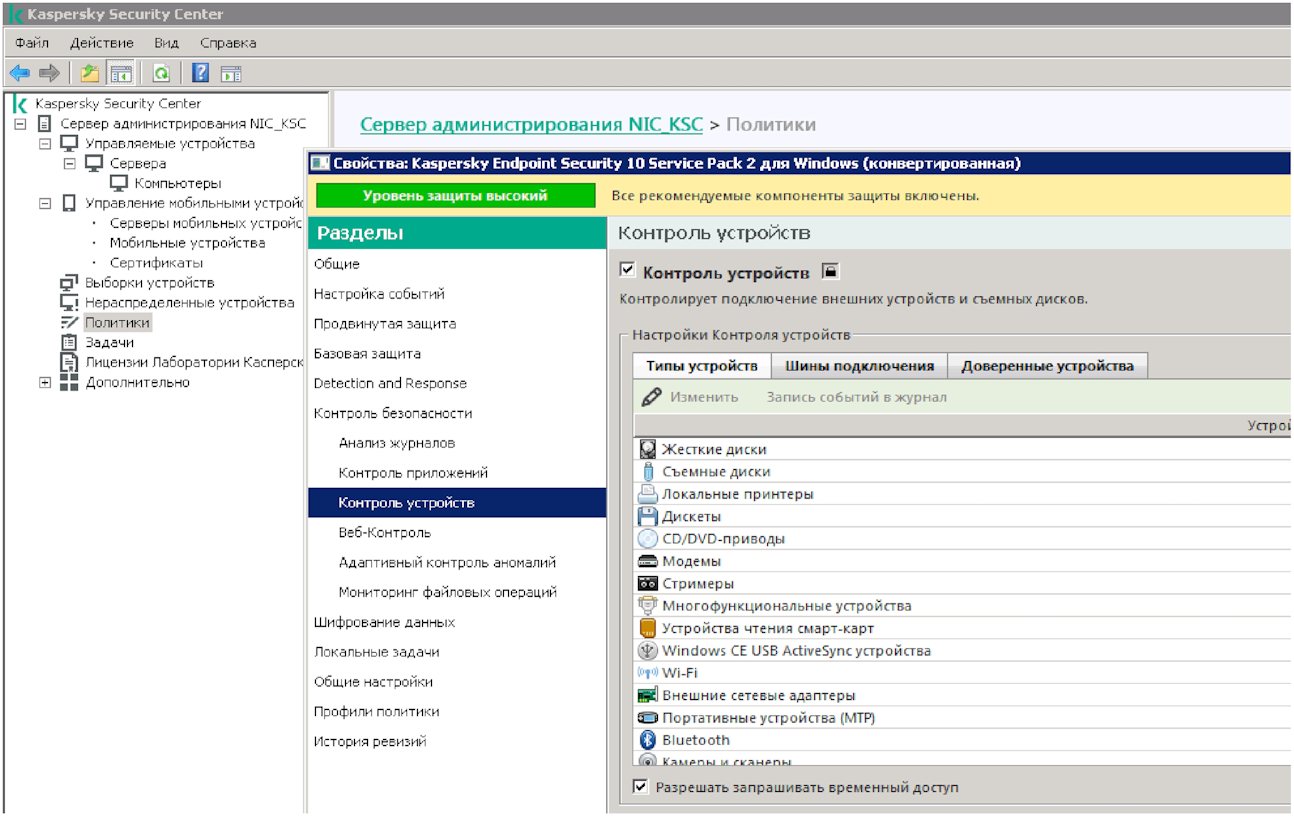Open the Действие menu
1294x818 pixels.
tap(101, 43)
